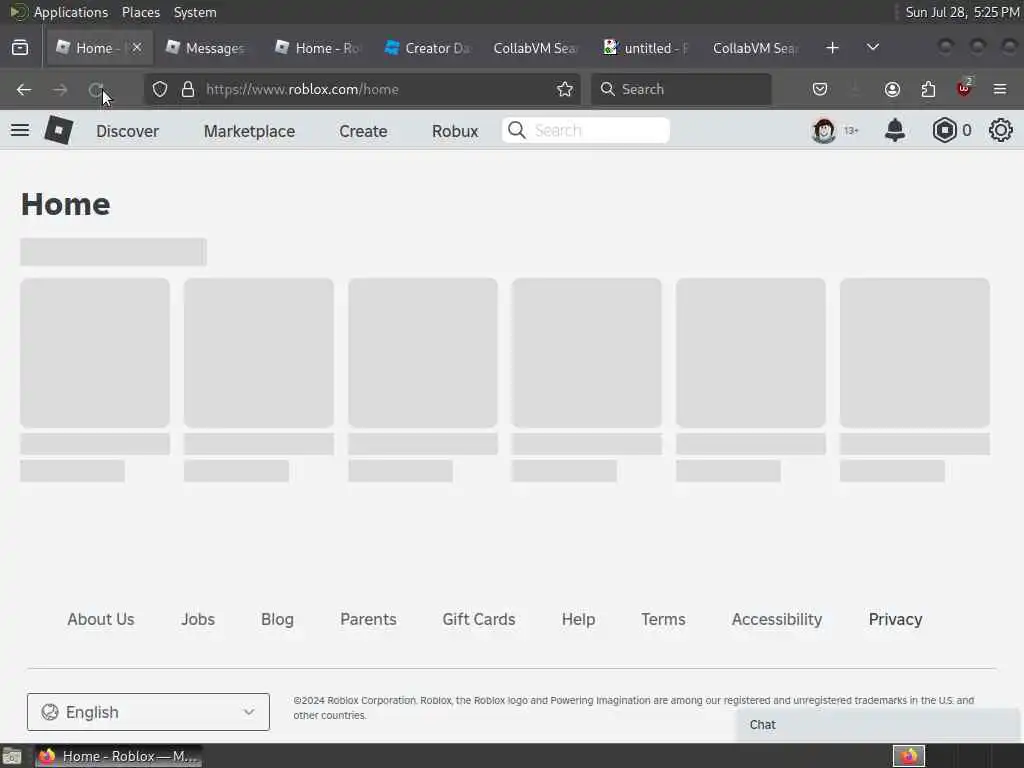Bookmark this page with the star

(565, 89)
